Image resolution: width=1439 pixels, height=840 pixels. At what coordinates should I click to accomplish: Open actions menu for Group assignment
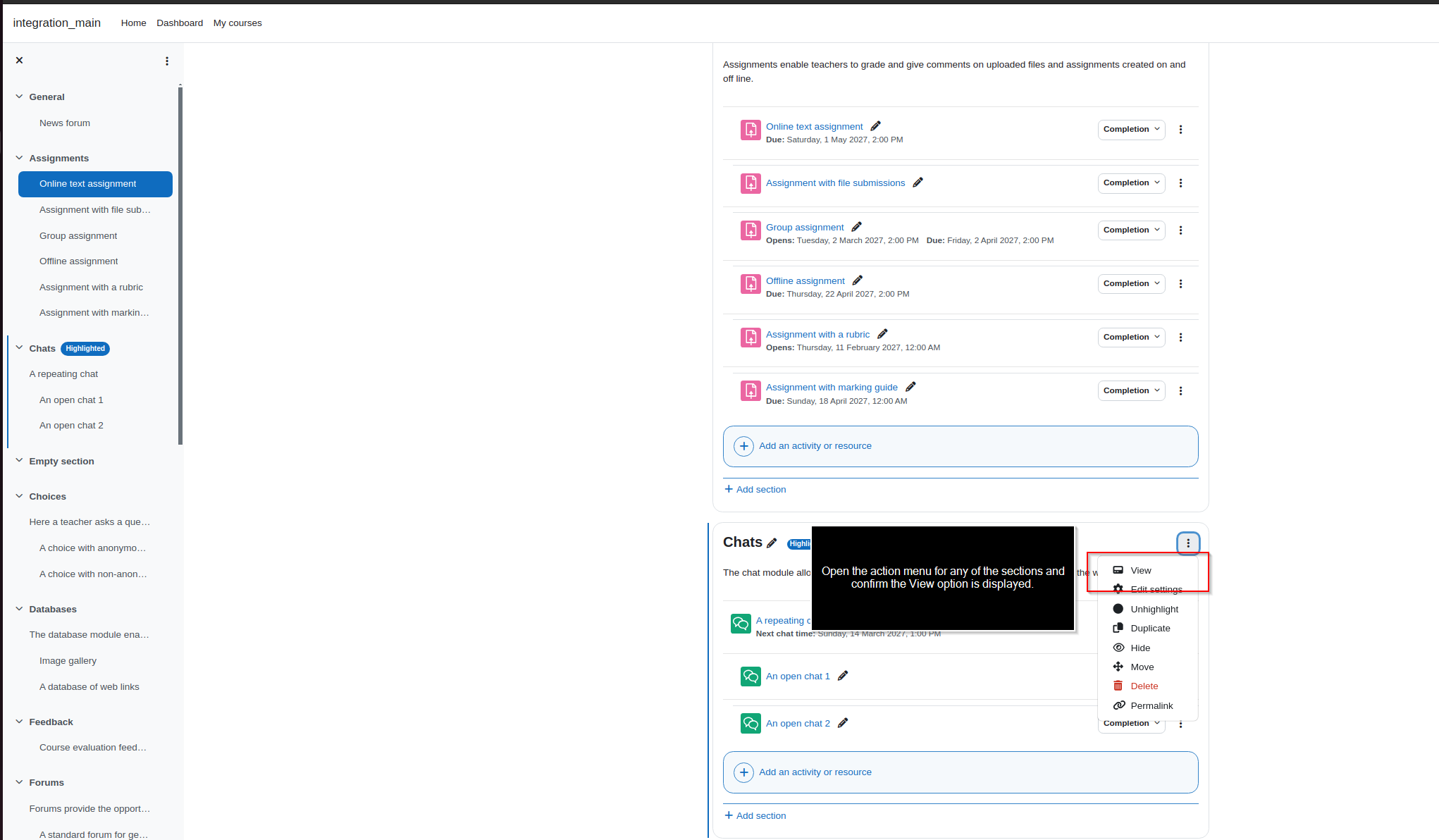point(1181,230)
